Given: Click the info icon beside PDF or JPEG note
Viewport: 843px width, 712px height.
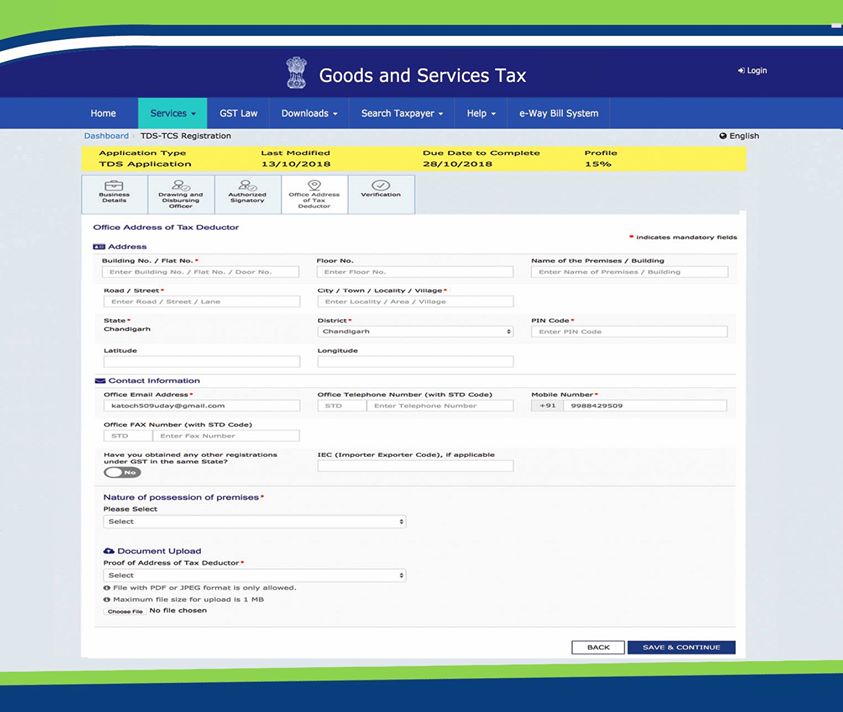Looking at the screenshot, I should pyautogui.click(x=106, y=588).
